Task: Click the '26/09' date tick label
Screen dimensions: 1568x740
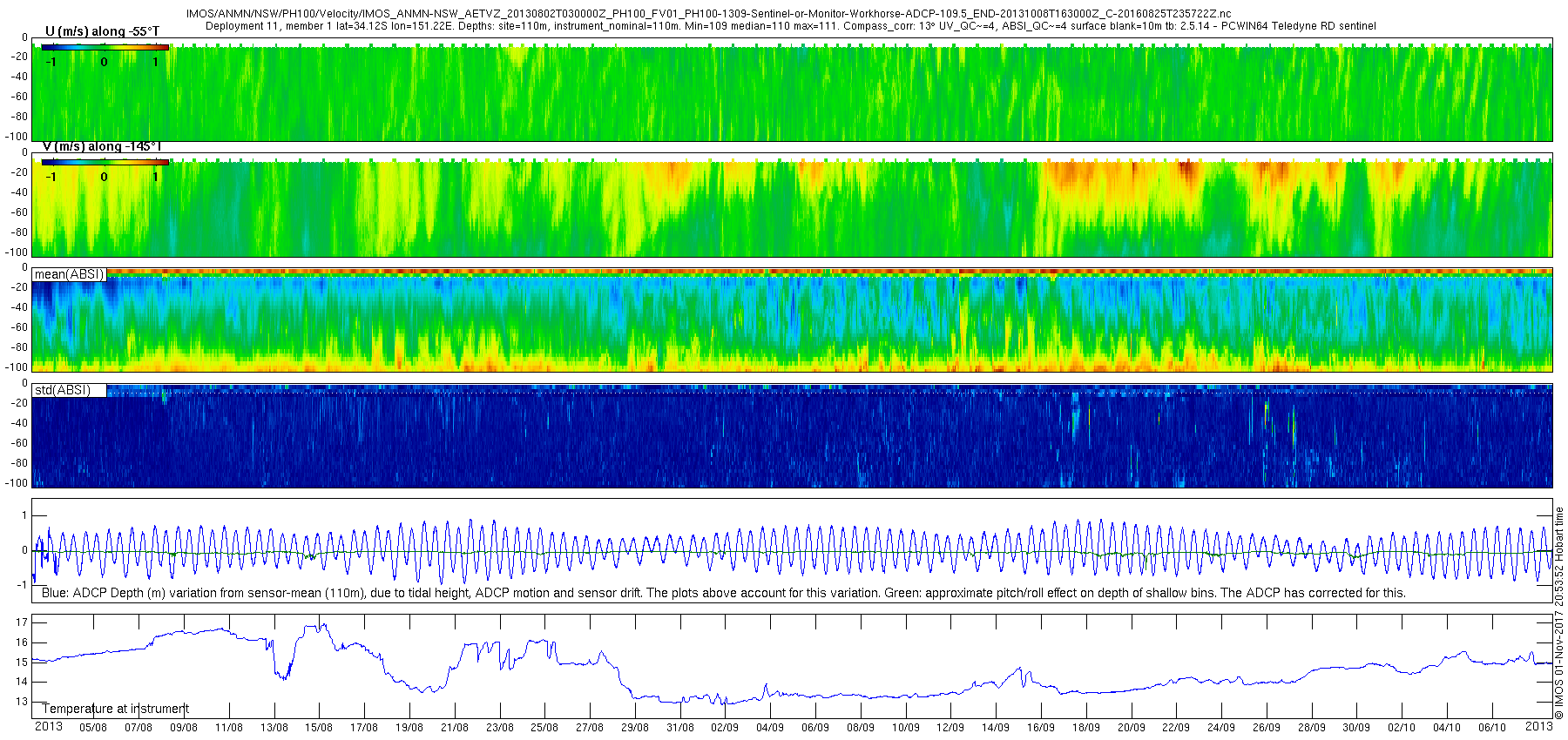Action: pyautogui.click(x=1267, y=728)
